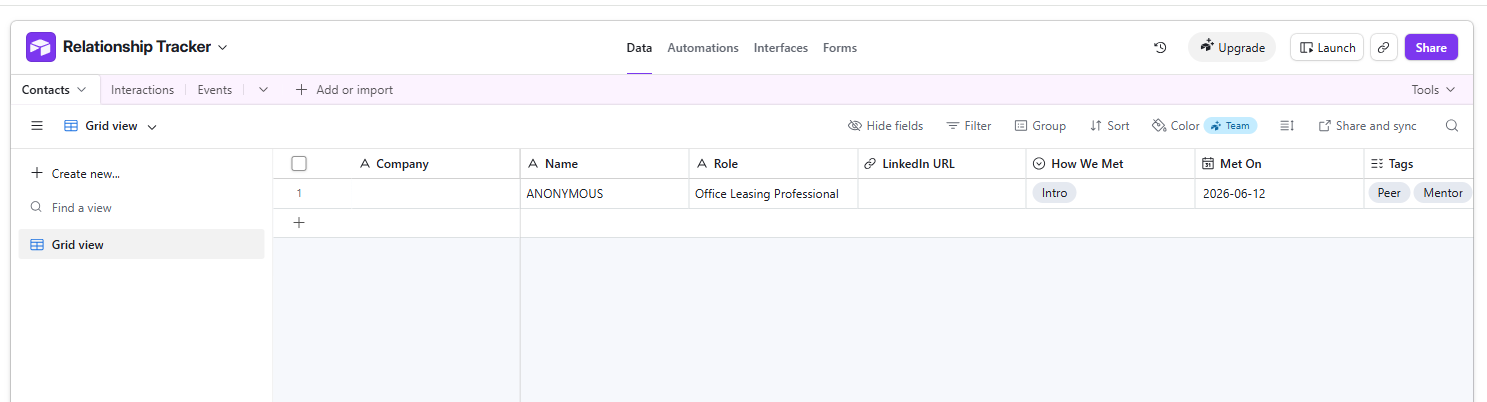The height and width of the screenshot is (402, 1487).
Task: Click the Launch button
Action: click(1327, 47)
